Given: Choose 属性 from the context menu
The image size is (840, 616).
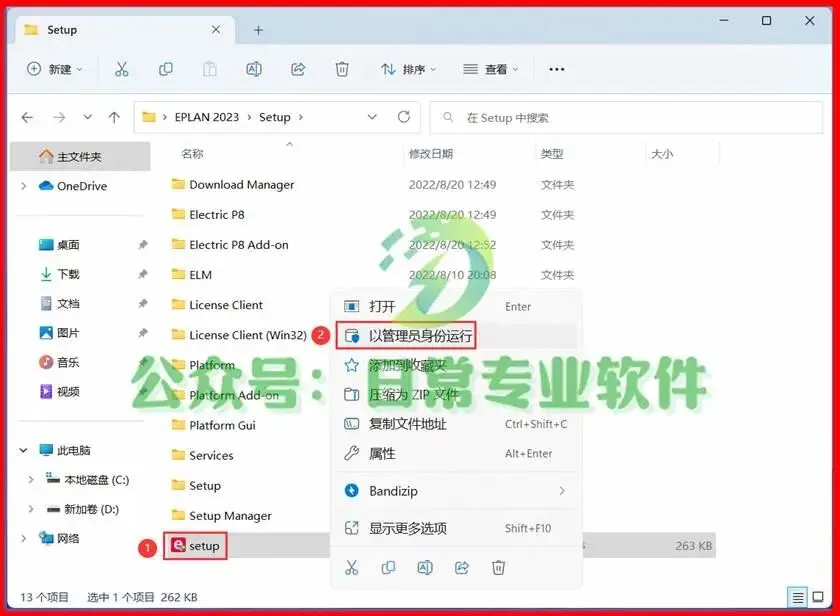Looking at the screenshot, I should click(456, 454).
